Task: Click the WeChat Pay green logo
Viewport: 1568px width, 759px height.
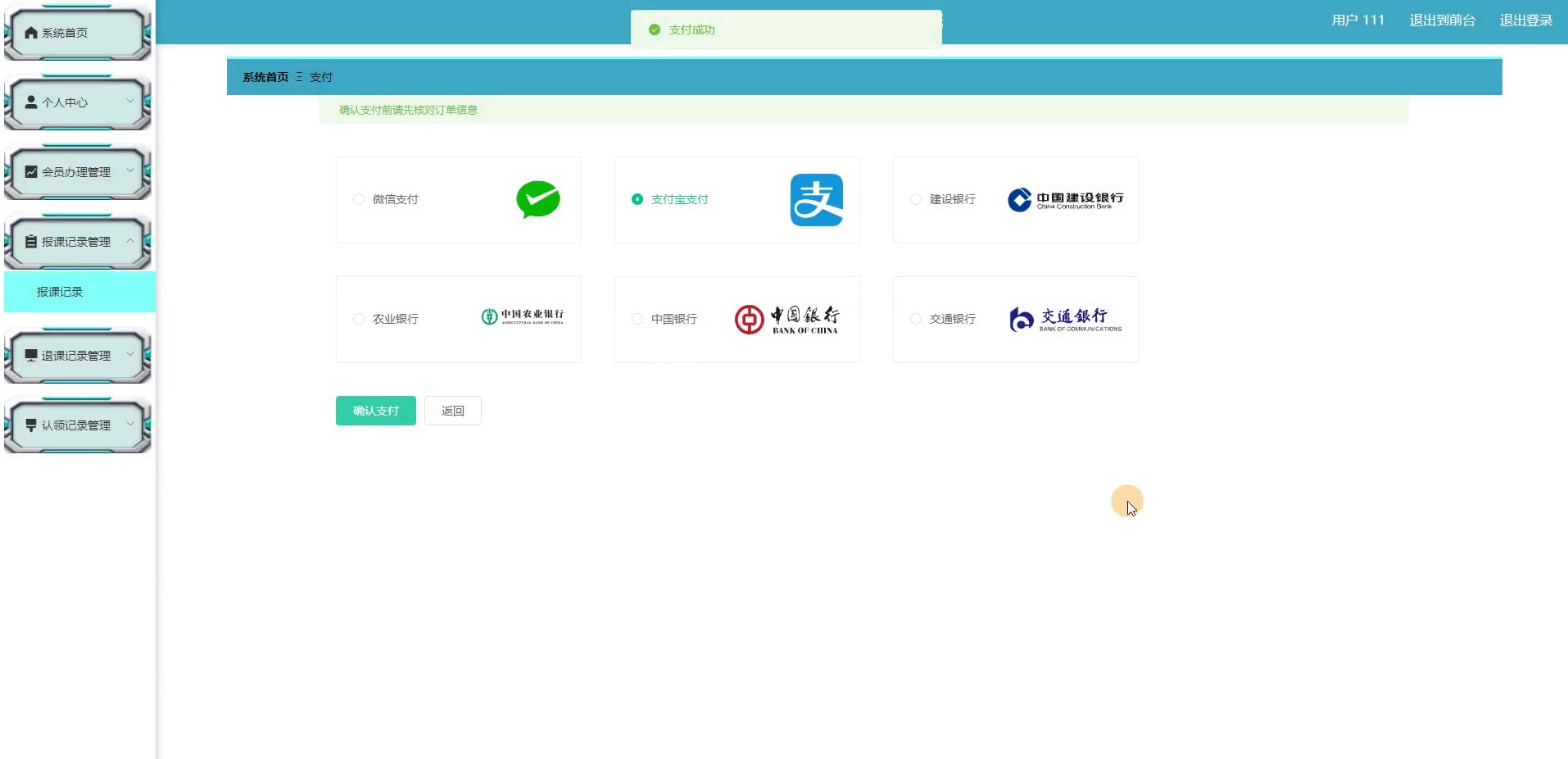Action: pyautogui.click(x=538, y=199)
